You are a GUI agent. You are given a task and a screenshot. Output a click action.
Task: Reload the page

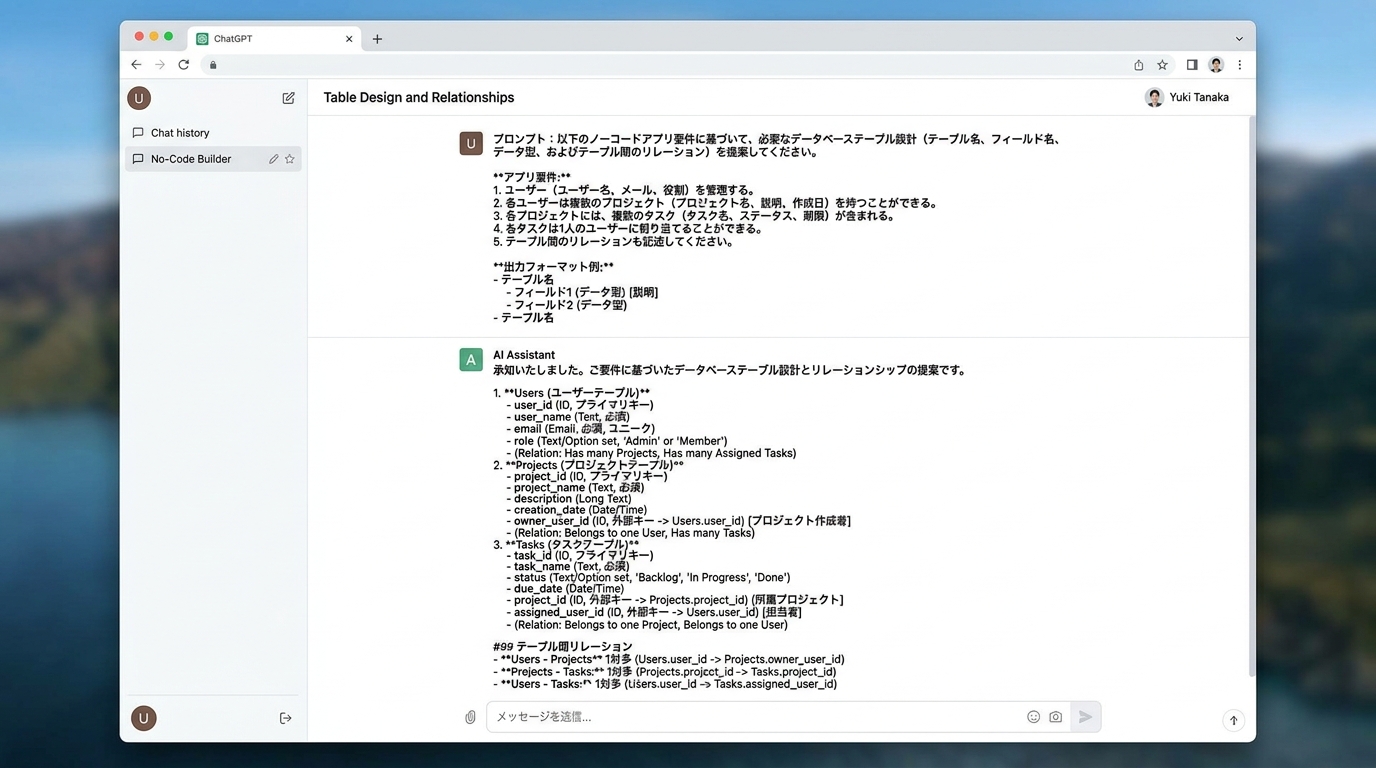184,65
